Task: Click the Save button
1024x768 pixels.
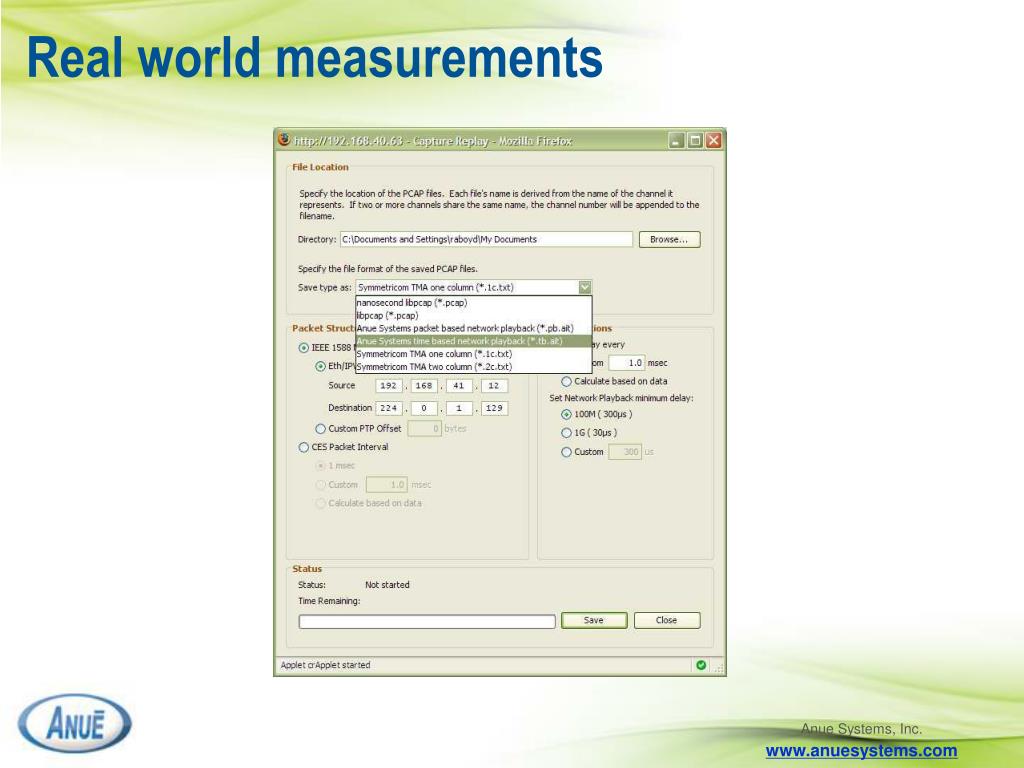Action: click(x=594, y=620)
